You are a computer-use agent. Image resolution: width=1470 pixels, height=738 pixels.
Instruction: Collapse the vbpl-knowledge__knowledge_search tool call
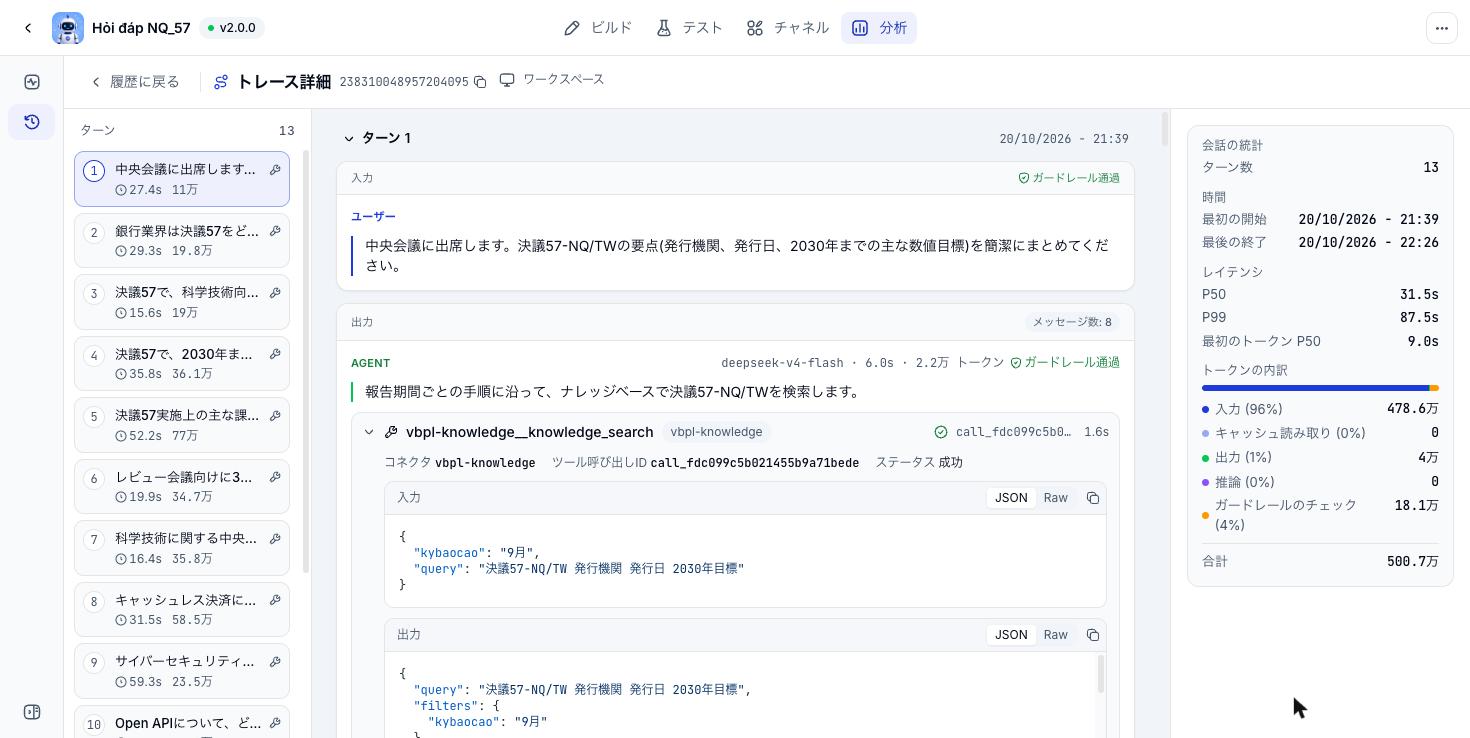[369, 432]
